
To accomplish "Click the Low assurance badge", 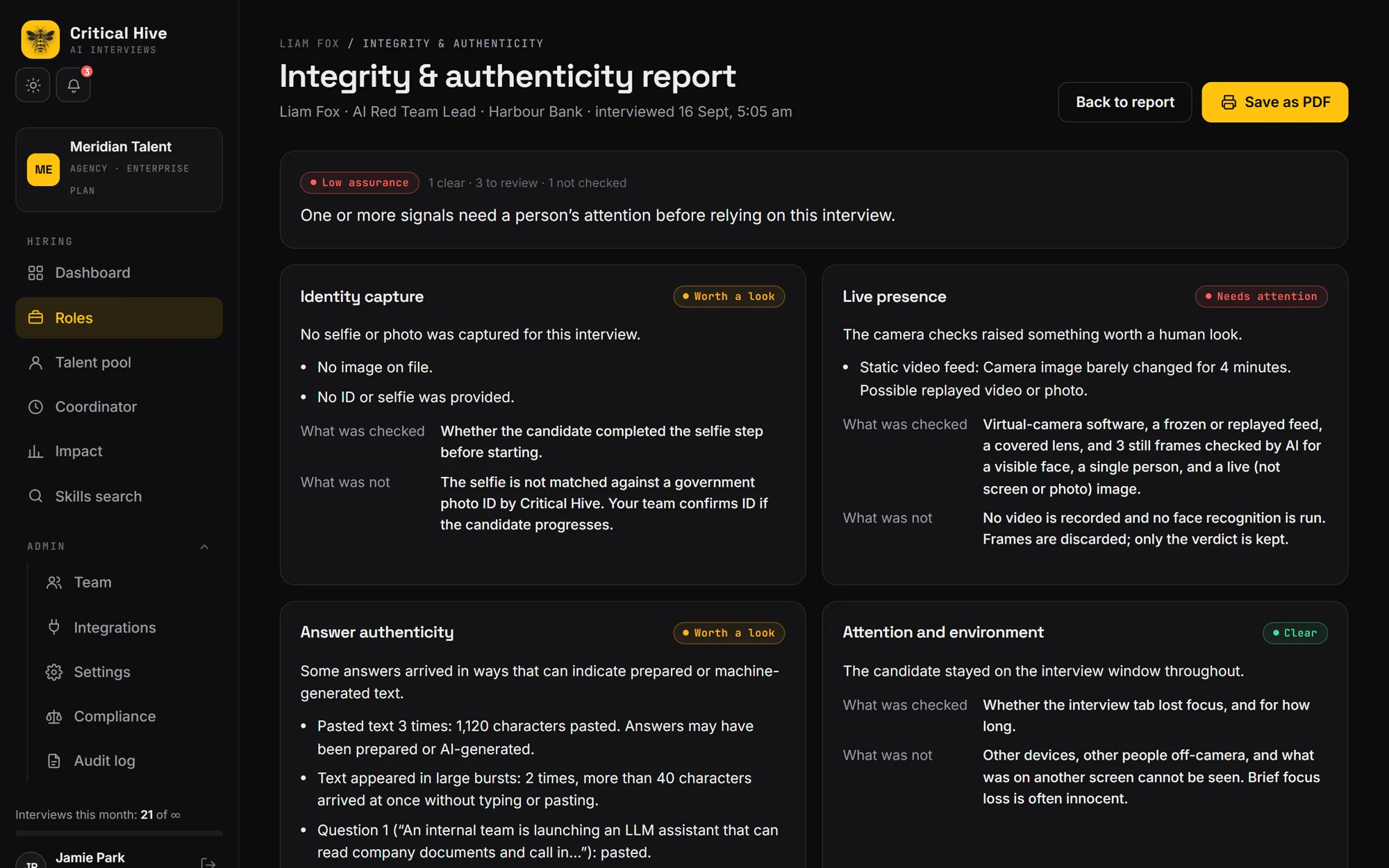I will click(360, 183).
